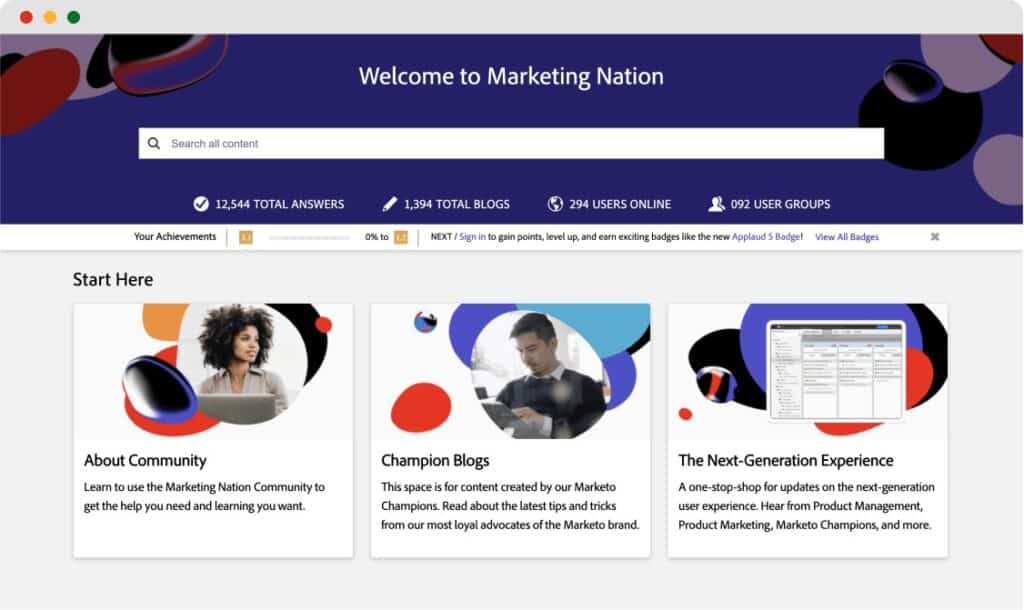Open the Applaud 5 Badge link

(766, 236)
